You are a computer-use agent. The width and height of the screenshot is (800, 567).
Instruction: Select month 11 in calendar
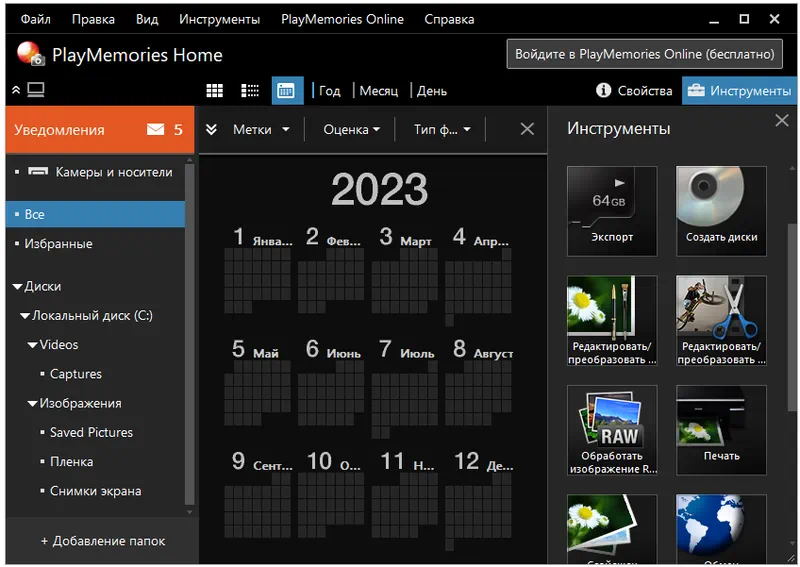click(405, 494)
